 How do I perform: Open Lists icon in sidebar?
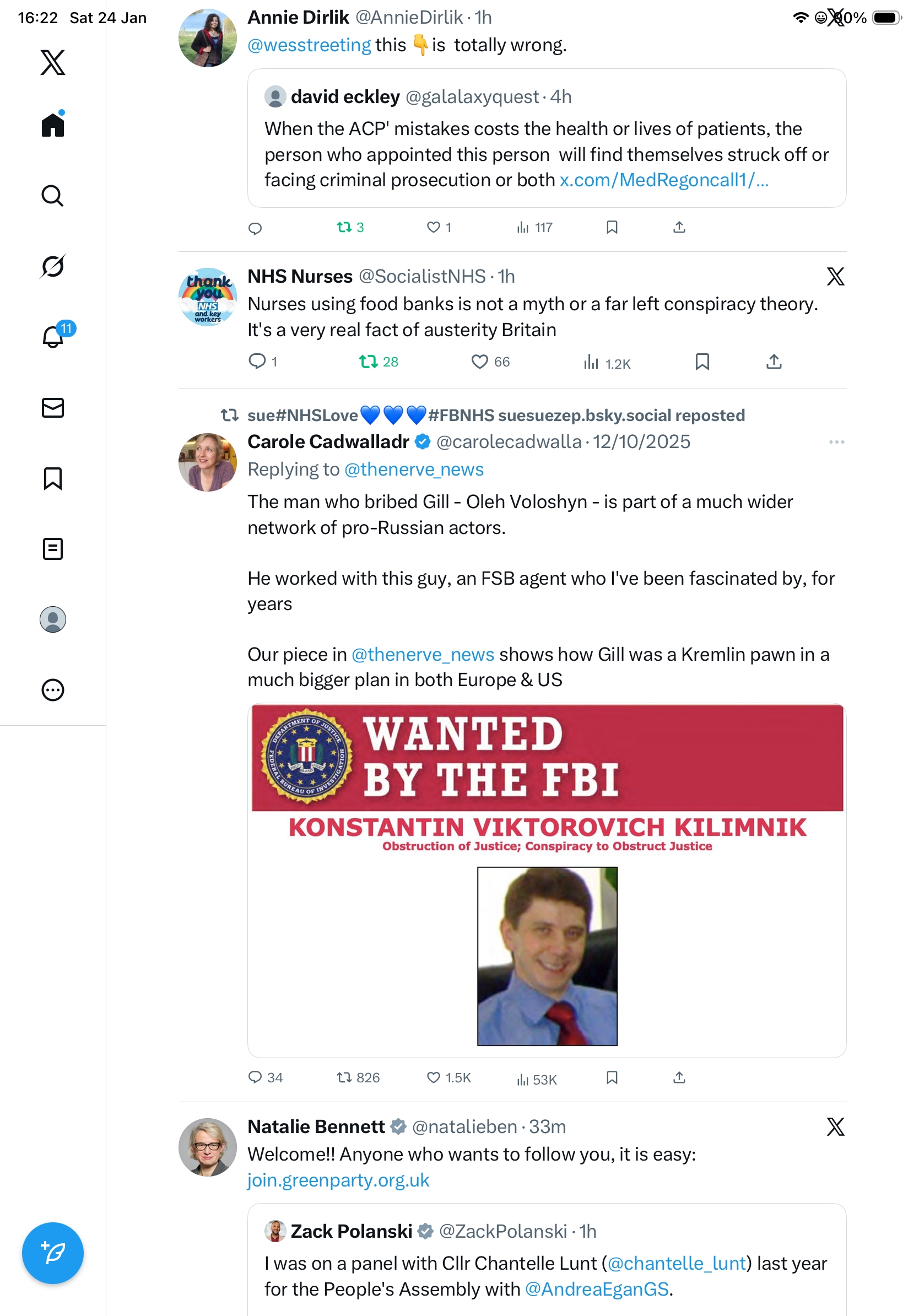tap(53, 548)
